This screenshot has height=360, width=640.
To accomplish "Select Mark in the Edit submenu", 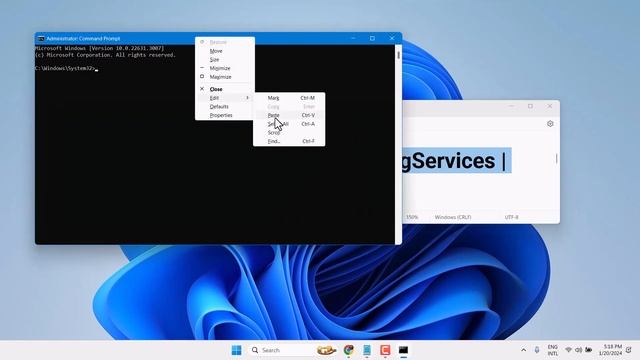I will [x=289, y=98].
